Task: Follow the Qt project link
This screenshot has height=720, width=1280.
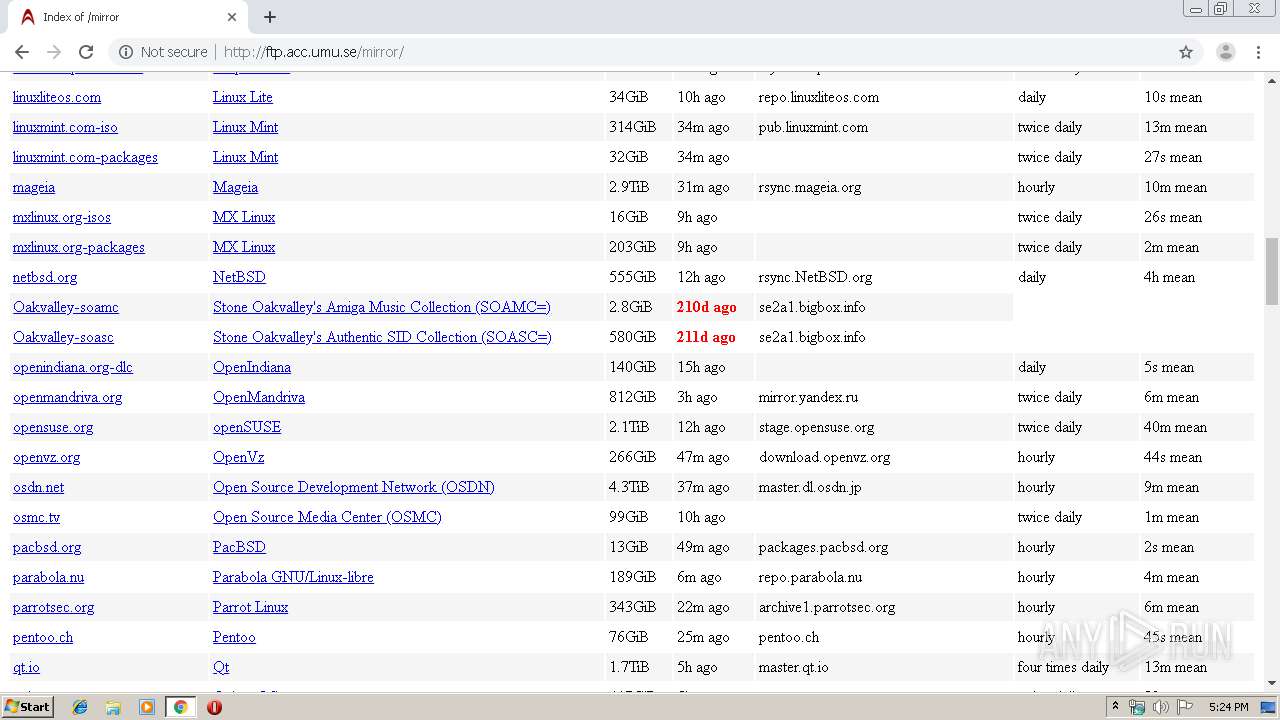Action: (x=221, y=667)
